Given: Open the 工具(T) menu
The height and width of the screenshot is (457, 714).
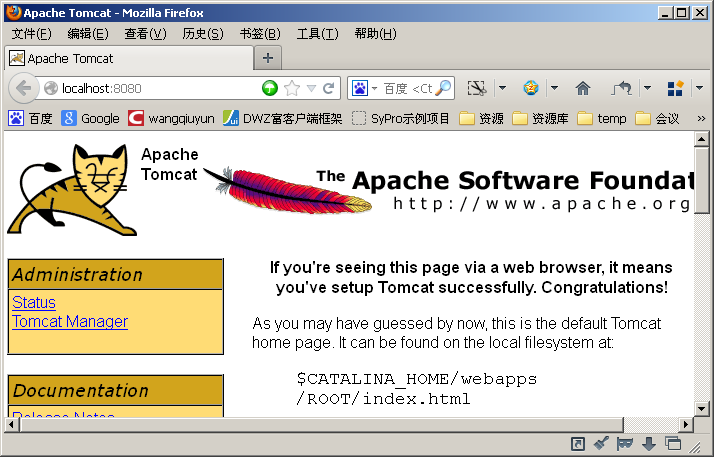Looking at the screenshot, I should 317,34.
